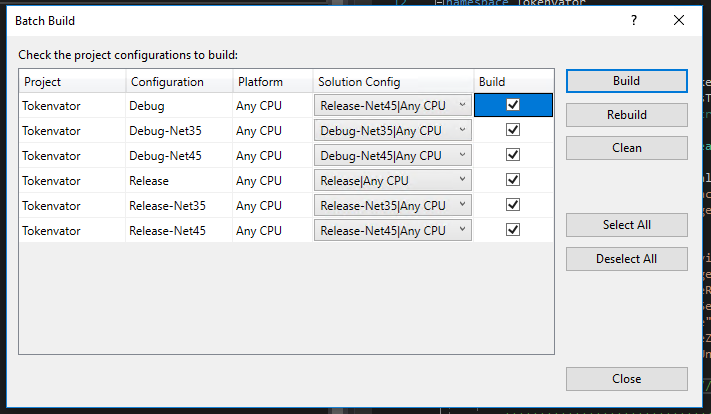The image size is (711, 414).
Task: Click the Select All button
Action: pyautogui.click(x=627, y=225)
